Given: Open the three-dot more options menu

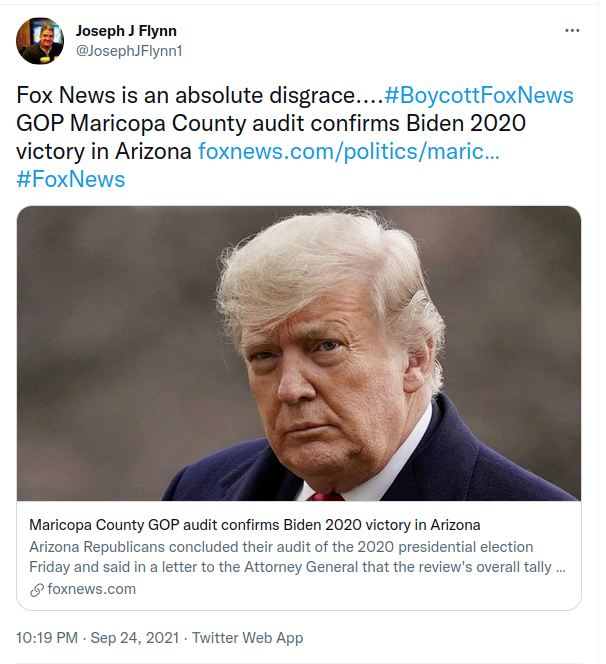Looking at the screenshot, I should click(x=572, y=30).
